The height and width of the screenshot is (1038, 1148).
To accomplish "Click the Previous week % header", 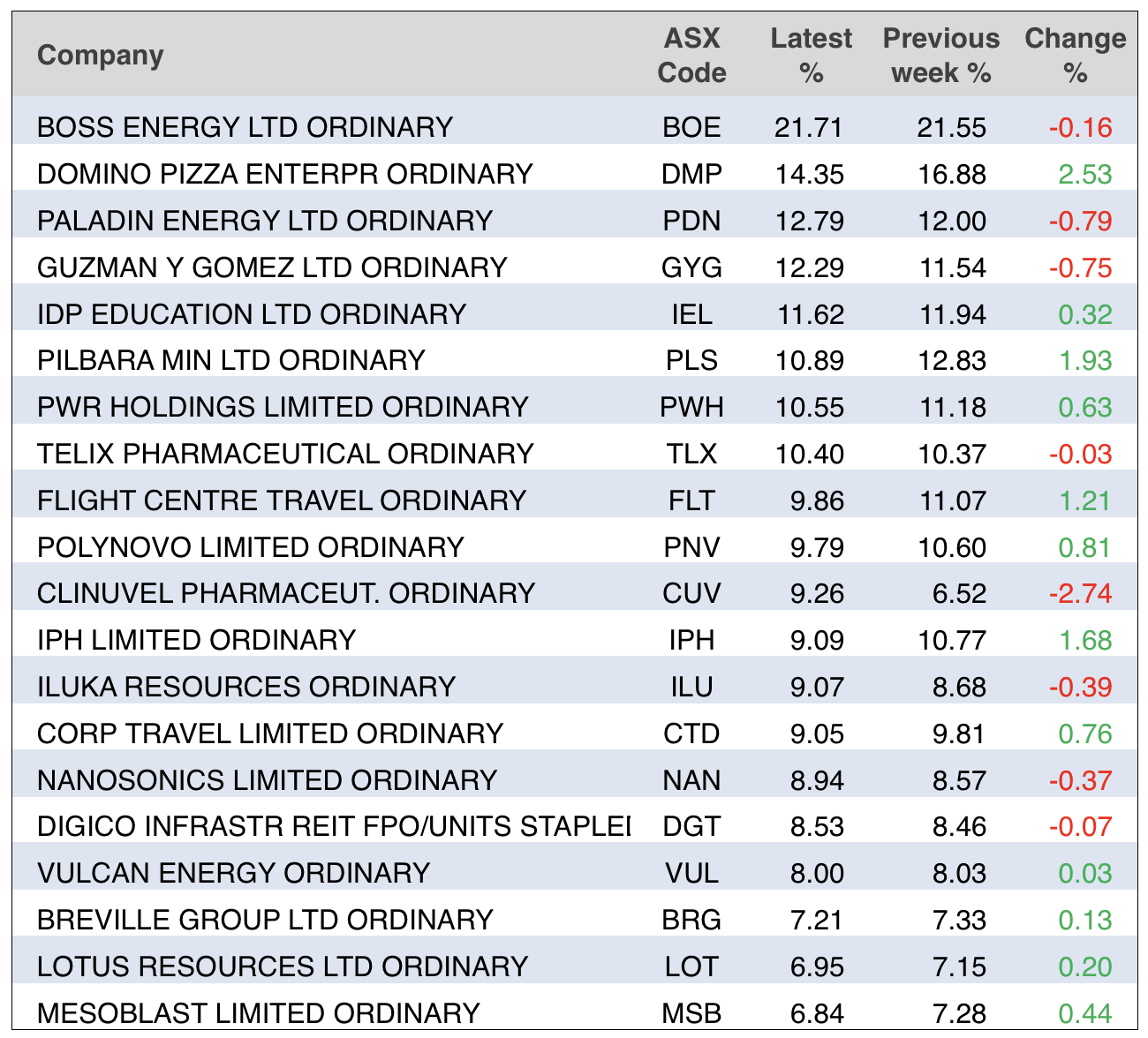I will coord(941,55).
